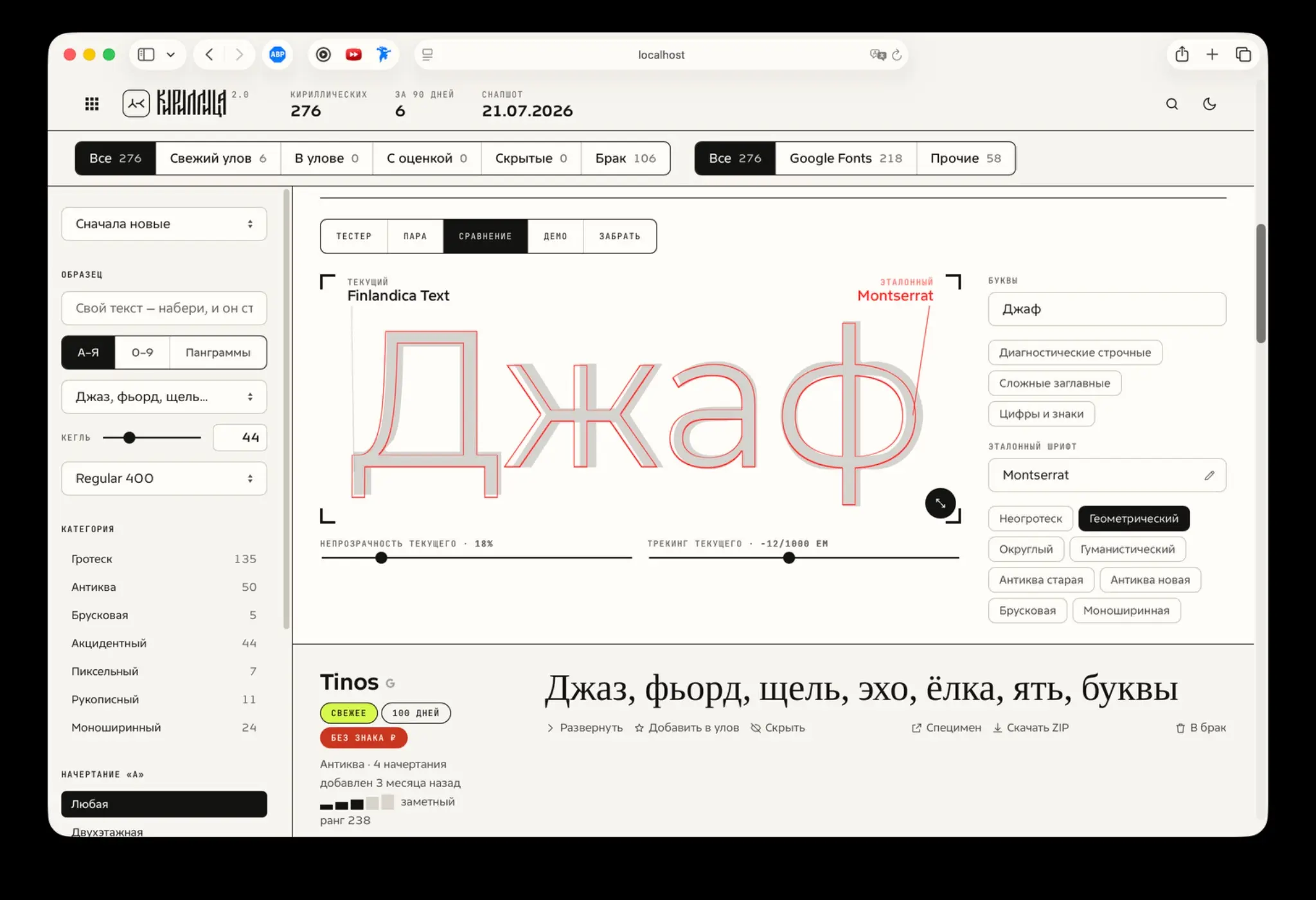Show tab overview icon
The image size is (1316, 900).
1243,55
